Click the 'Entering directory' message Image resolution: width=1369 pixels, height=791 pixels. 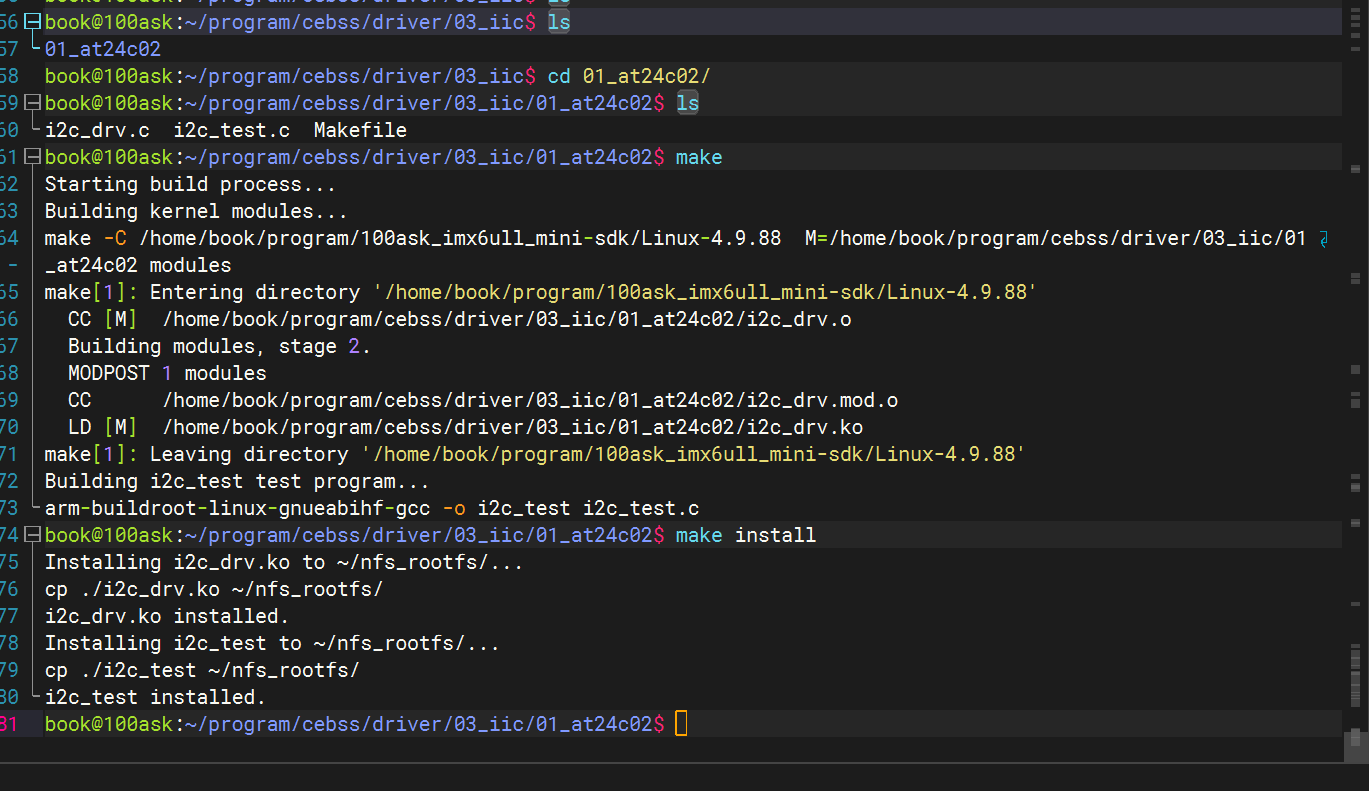click(x=541, y=291)
